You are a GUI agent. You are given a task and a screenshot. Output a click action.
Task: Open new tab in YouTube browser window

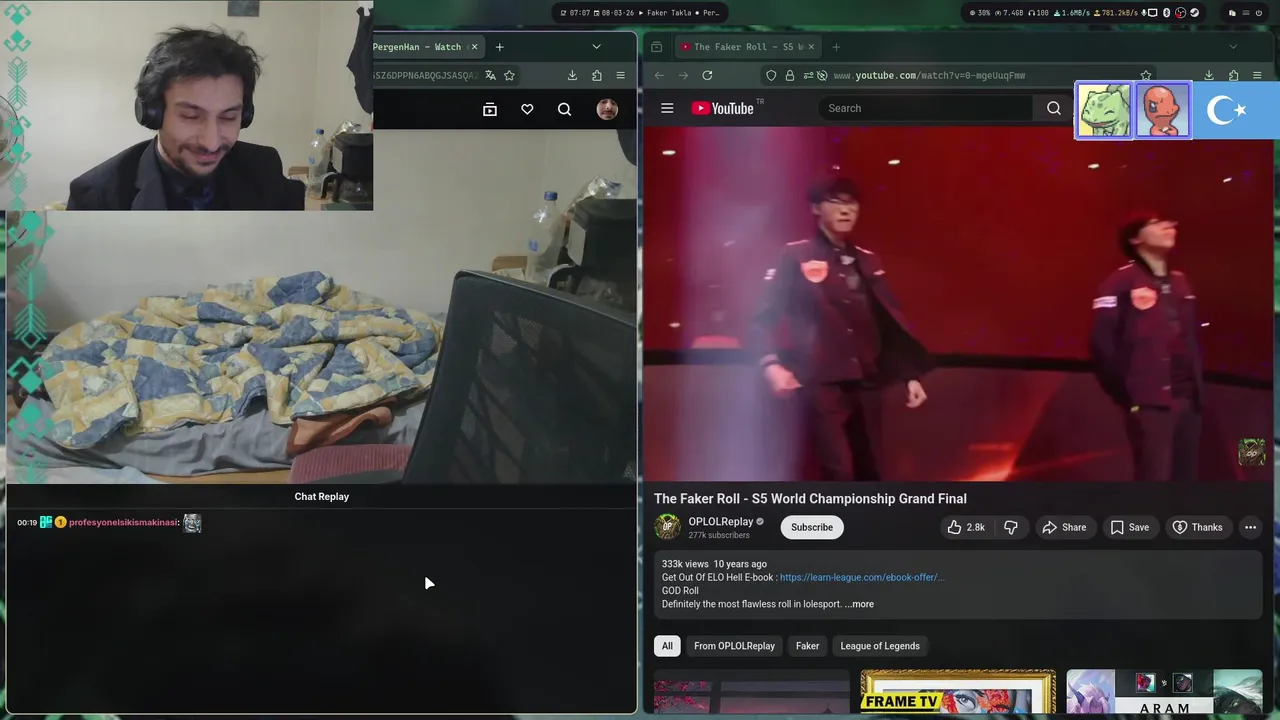click(x=836, y=47)
